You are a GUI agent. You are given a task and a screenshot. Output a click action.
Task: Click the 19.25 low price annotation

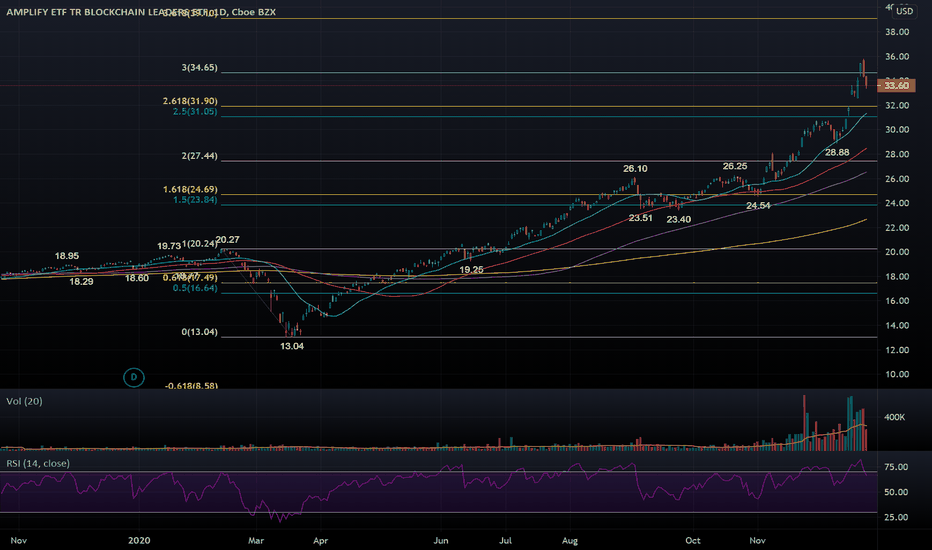[x=471, y=270]
